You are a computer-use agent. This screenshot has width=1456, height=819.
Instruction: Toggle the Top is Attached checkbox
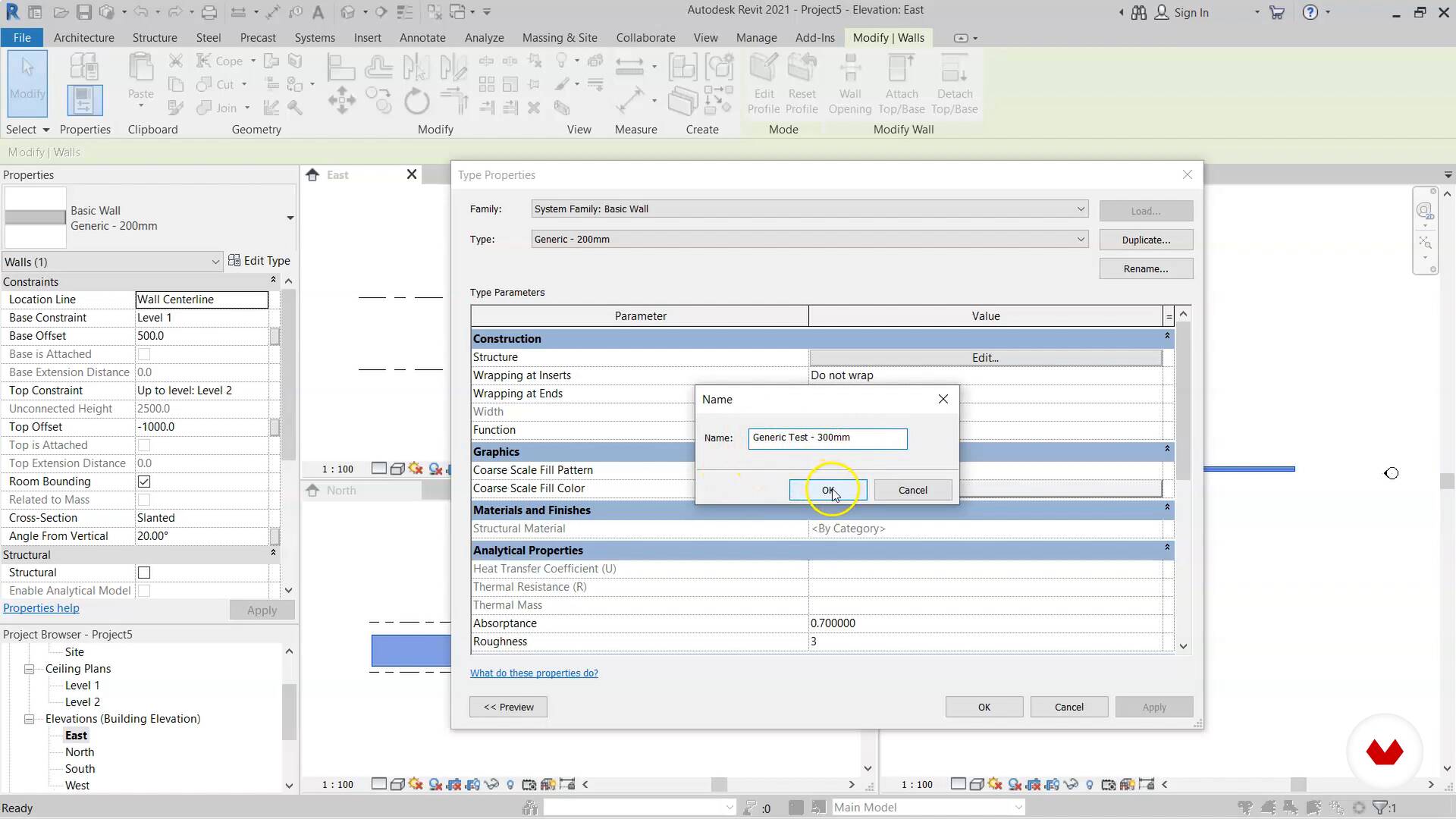tap(144, 445)
